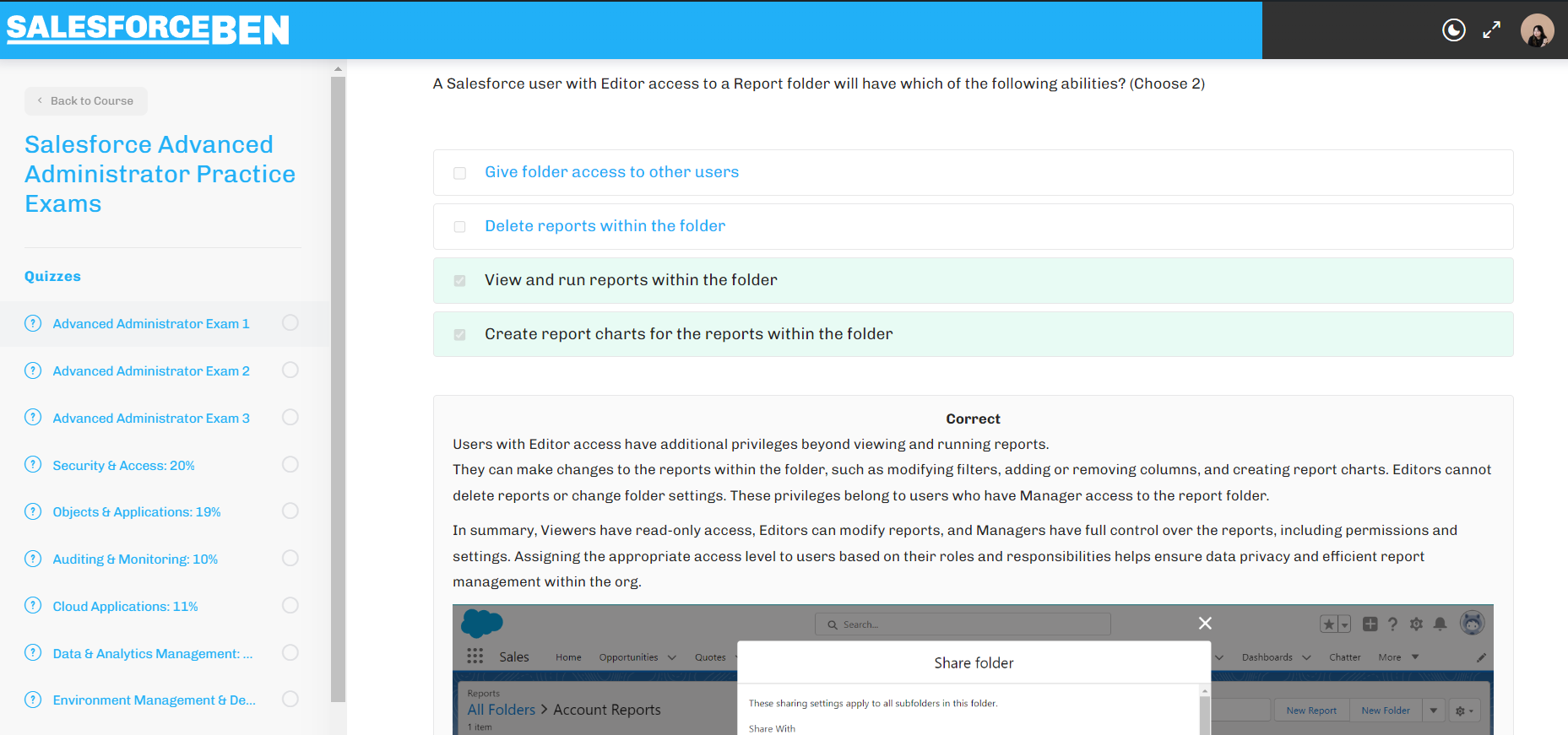Viewport: 1568px width, 735px height.
Task: Click question icon beside Advanced Administrator Exam 3
Action: [33, 418]
